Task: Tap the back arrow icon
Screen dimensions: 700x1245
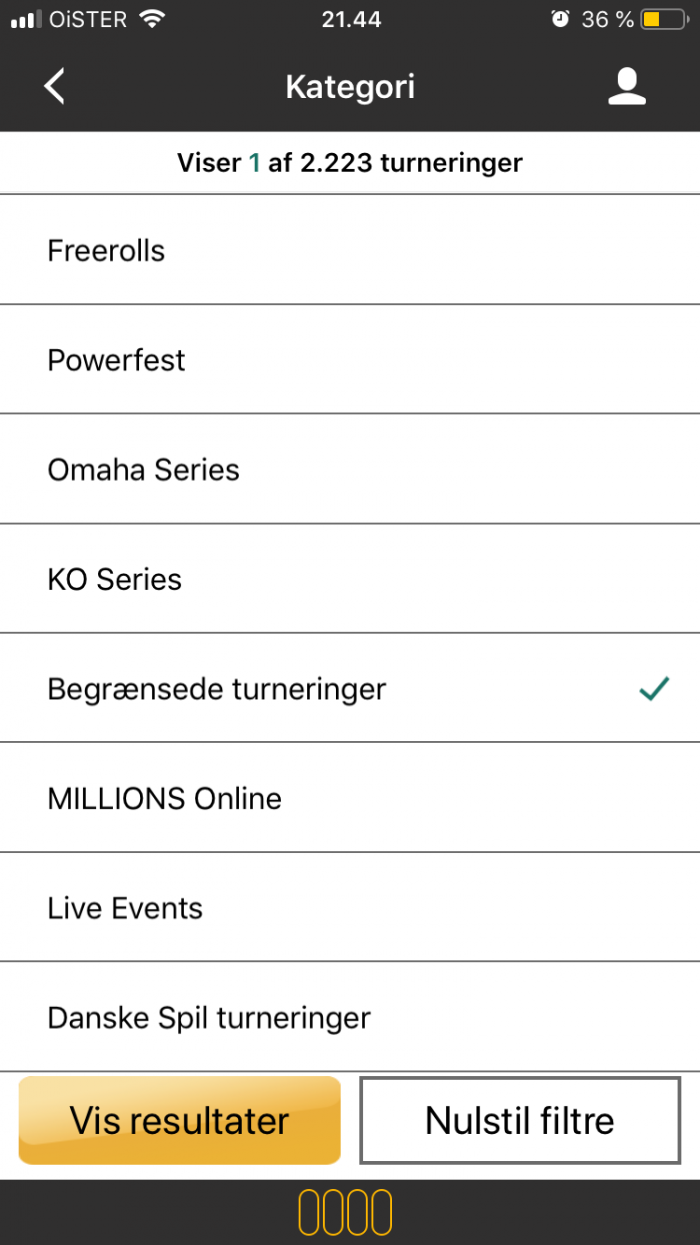Action: [x=55, y=86]
